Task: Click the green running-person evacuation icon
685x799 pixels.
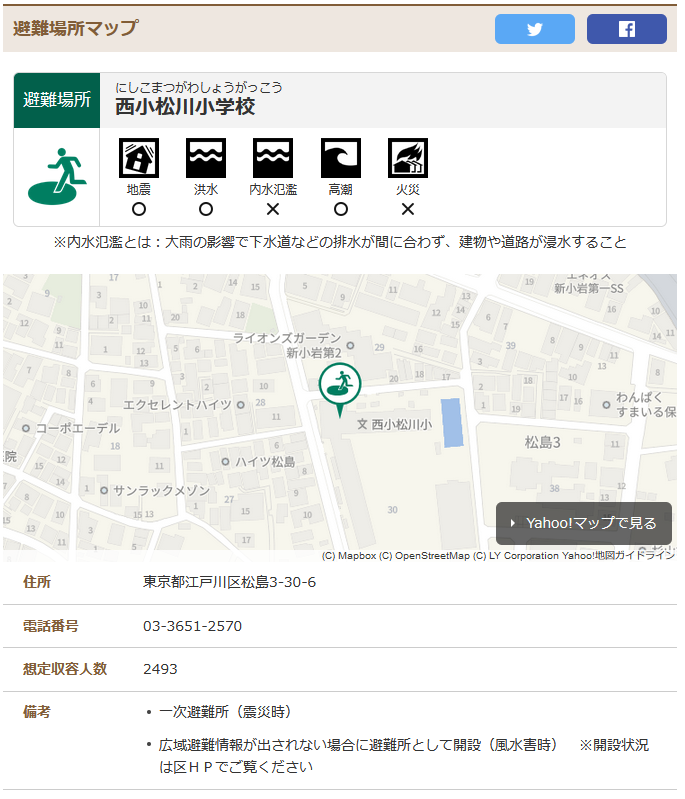Action: [x=57, y=176]
